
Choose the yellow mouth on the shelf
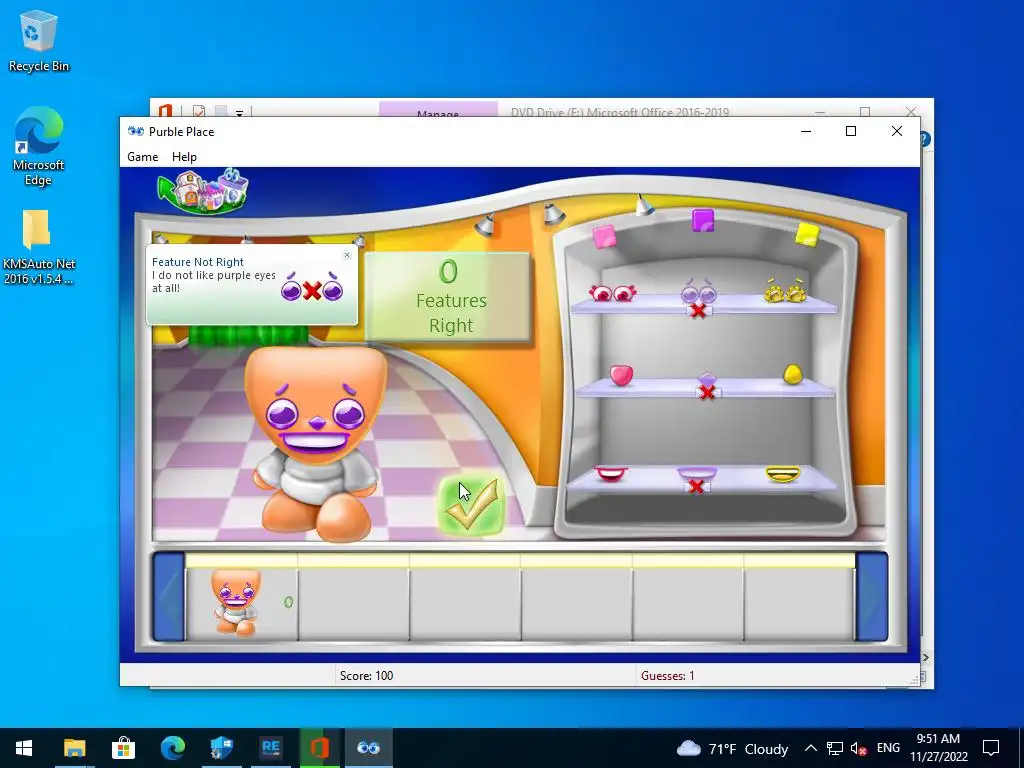coord(782,473)
